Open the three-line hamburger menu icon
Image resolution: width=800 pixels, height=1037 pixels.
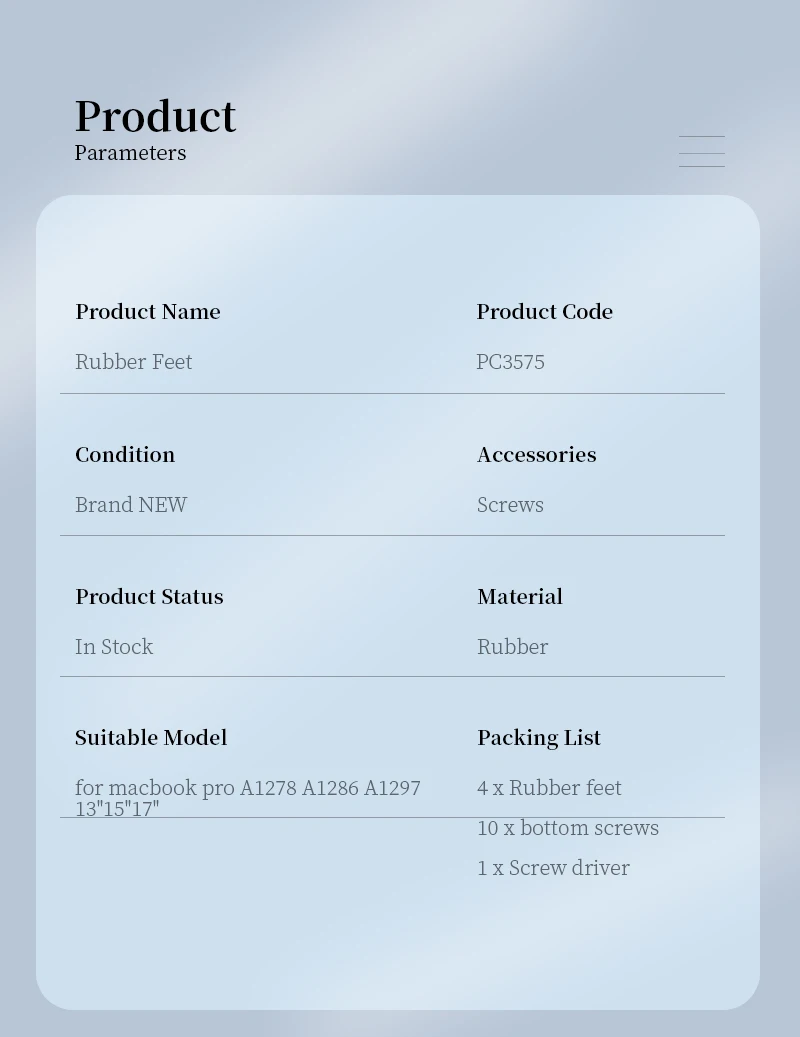[701, 151]
